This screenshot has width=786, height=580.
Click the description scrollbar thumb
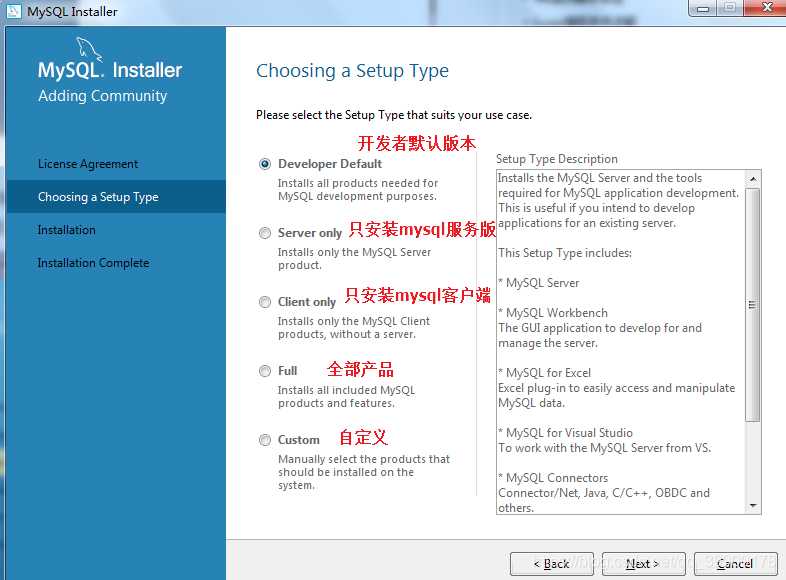click(752, 305)
